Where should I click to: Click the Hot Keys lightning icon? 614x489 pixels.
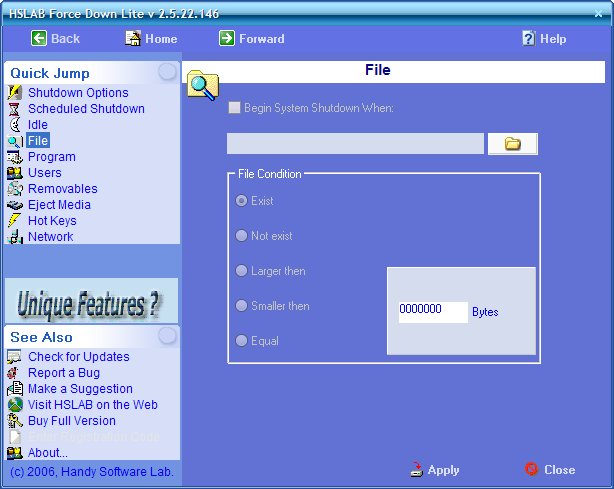click(x=14, y=221)
